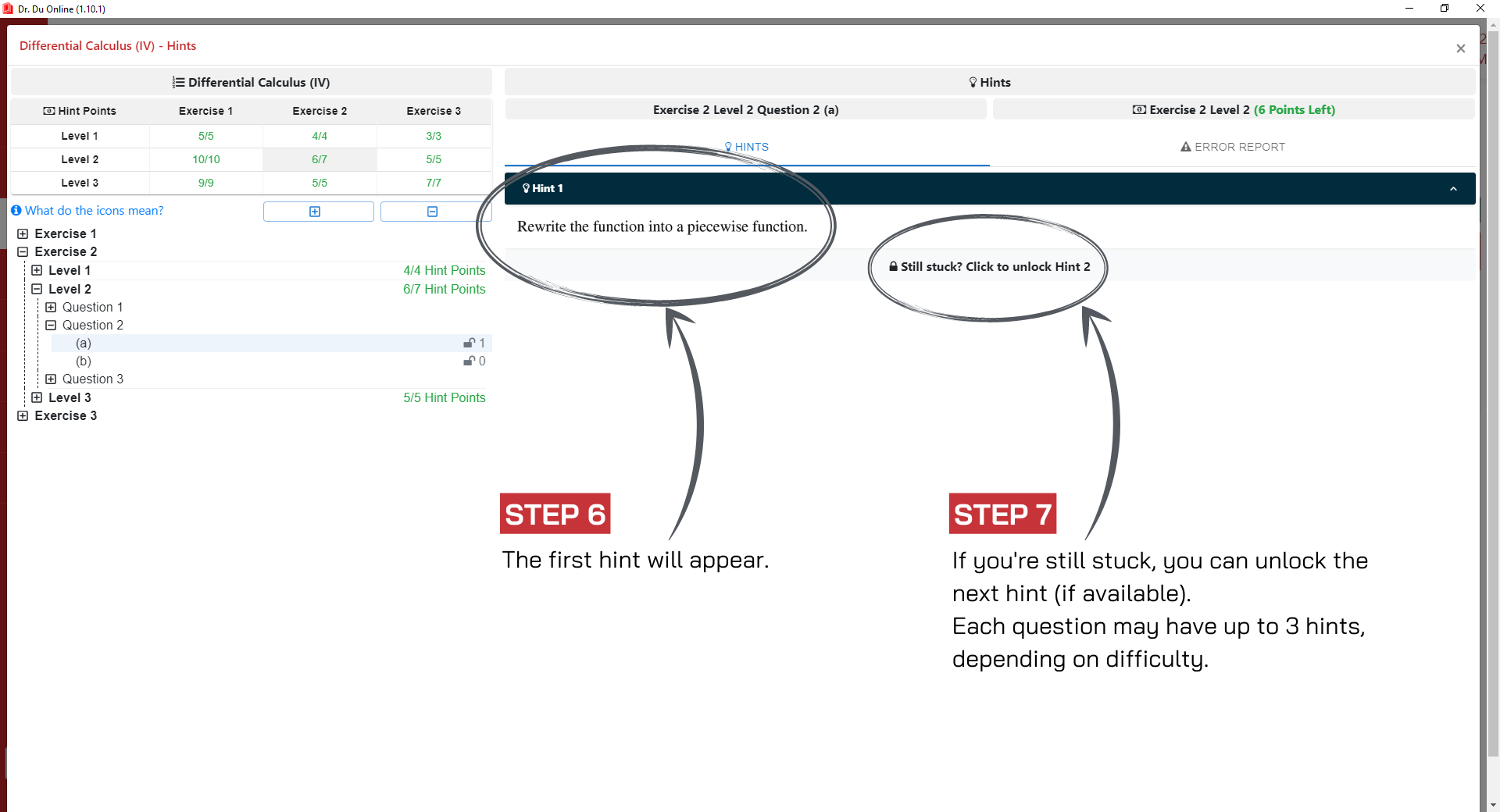Click Level 3 Exercise 1 cell 9/9

(206, 183)
